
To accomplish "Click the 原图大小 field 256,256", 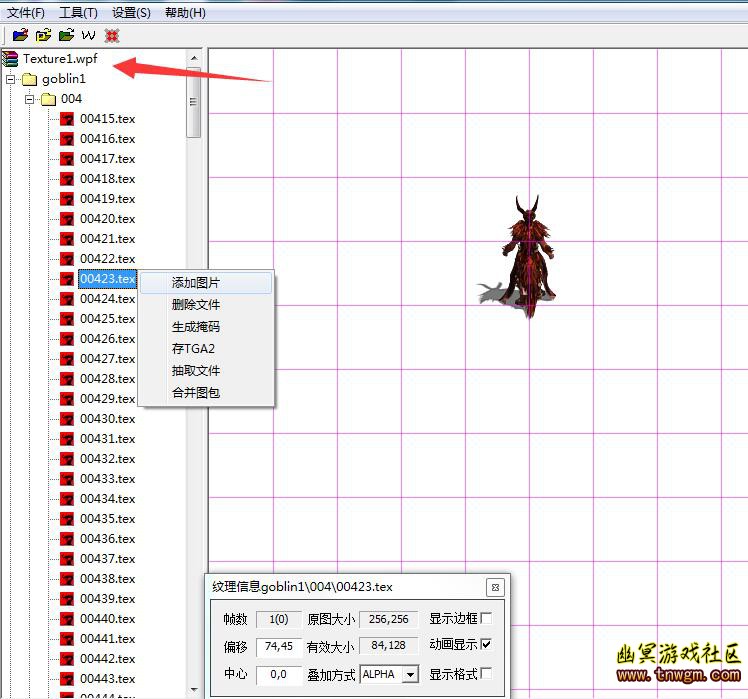I will point(389,619).
